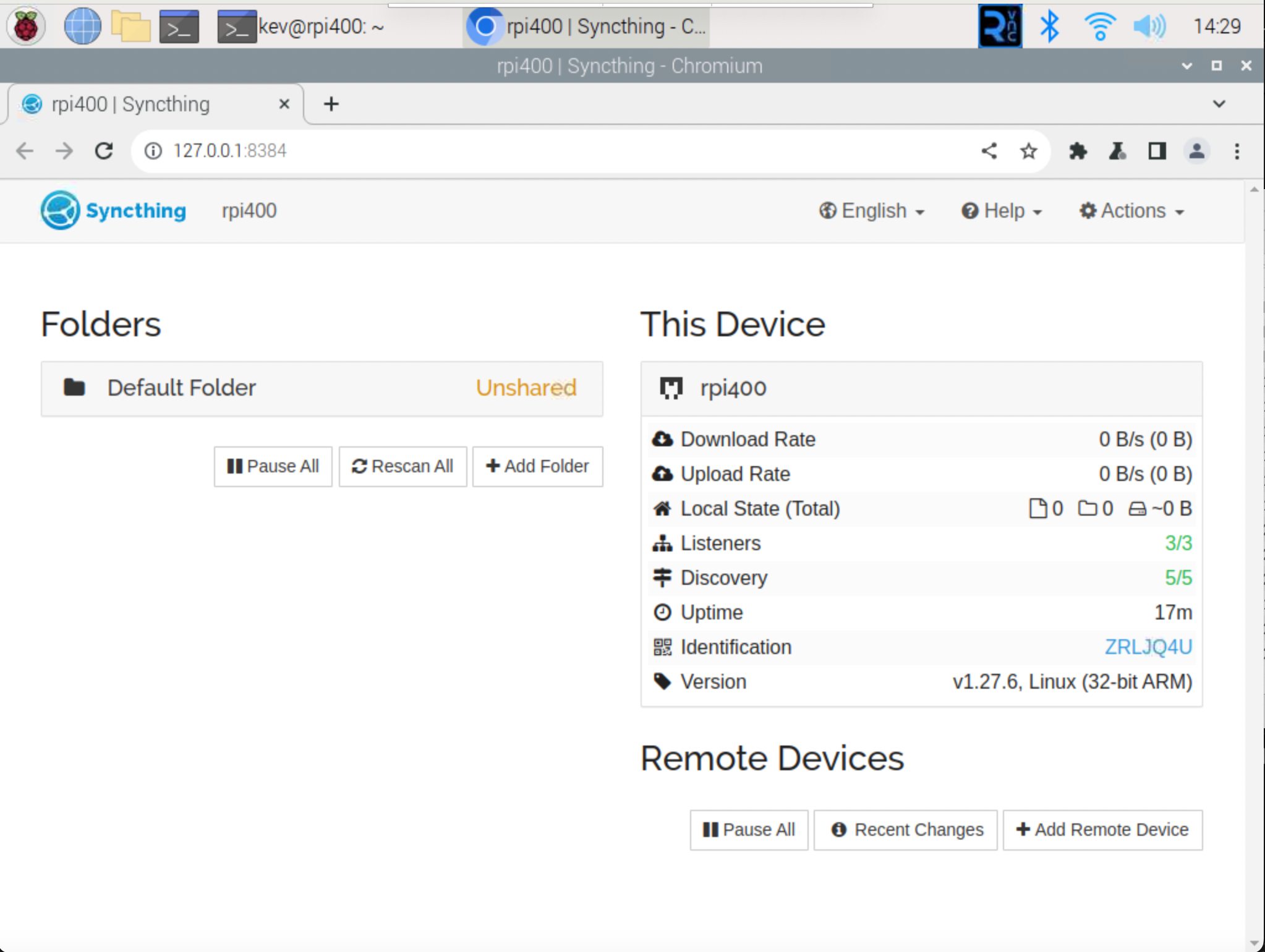Click the Unshared folder status
1265x952 pixels.
point(526,388)
